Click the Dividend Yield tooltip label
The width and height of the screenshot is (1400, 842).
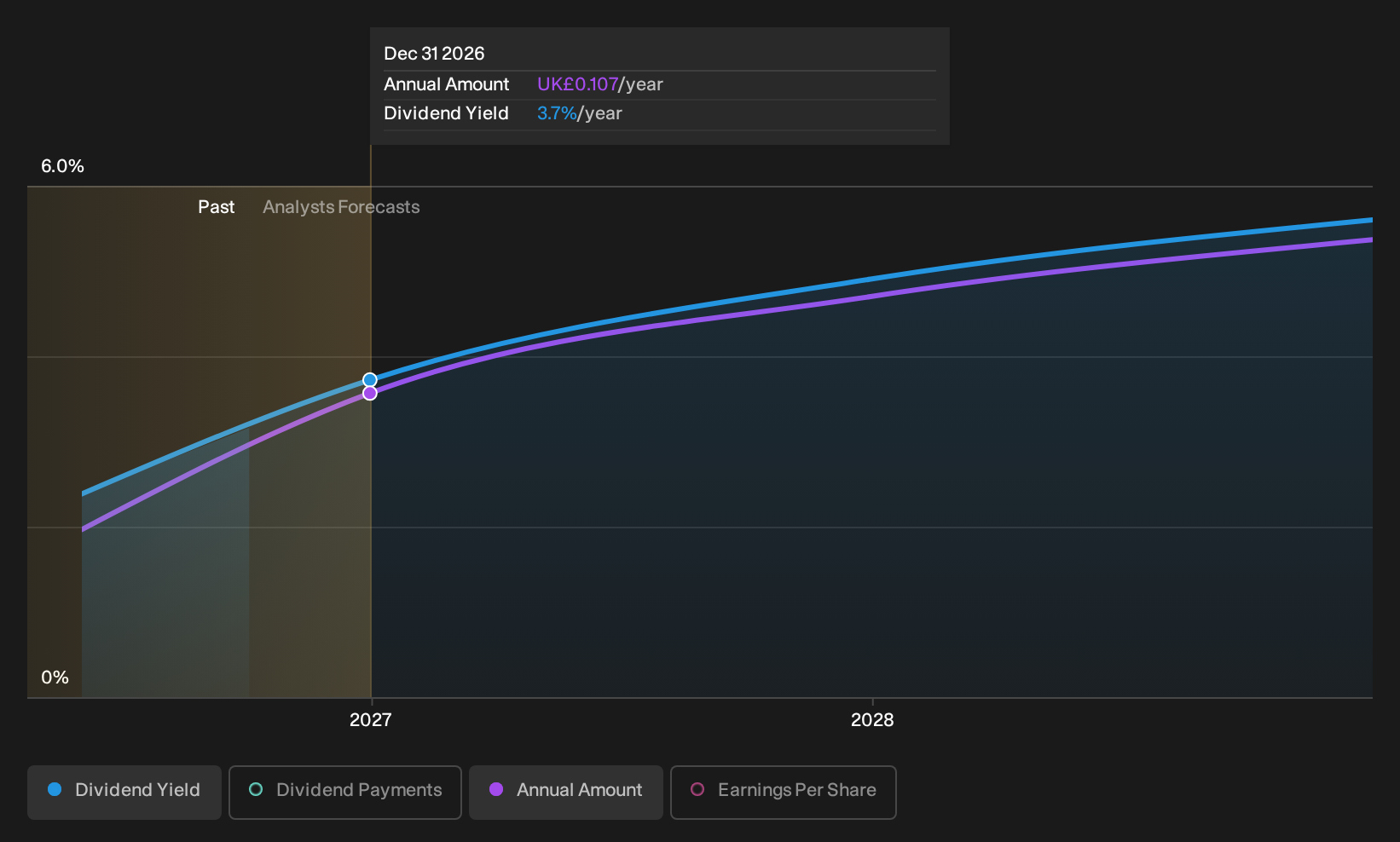pos(446,113)
